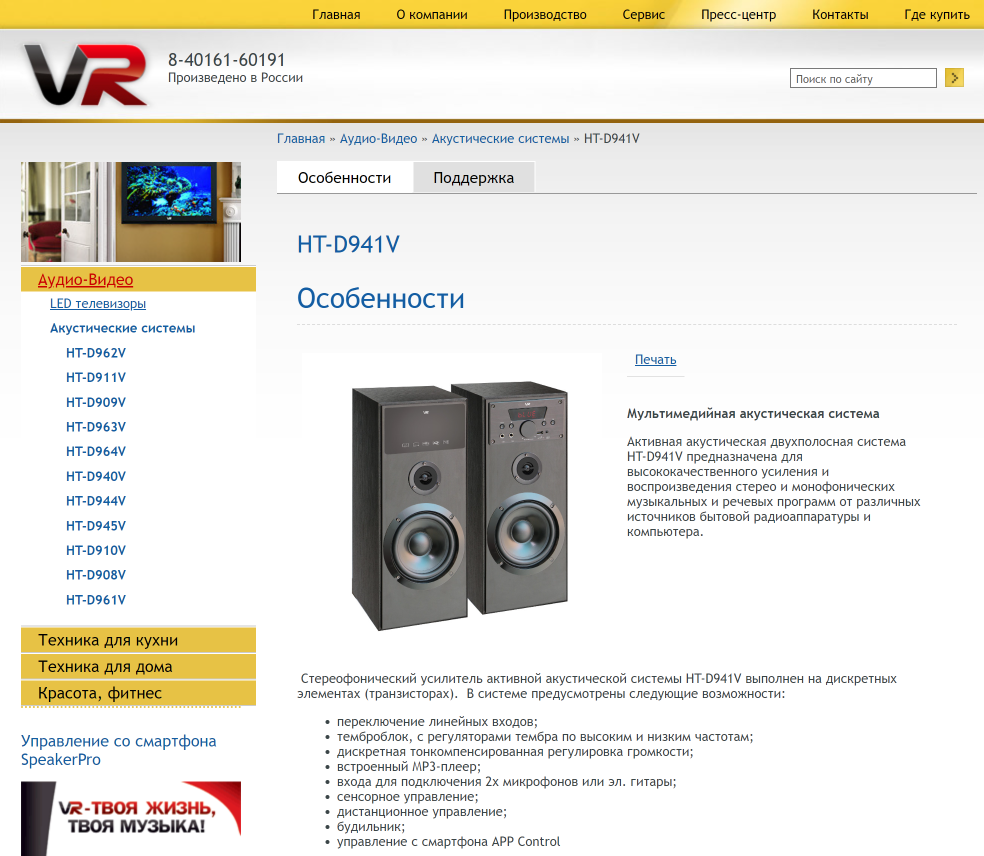This screenshot has width=984, height=856.
Task: Select HT-D911V in the sidebar
Action: (x=96, y=377)
